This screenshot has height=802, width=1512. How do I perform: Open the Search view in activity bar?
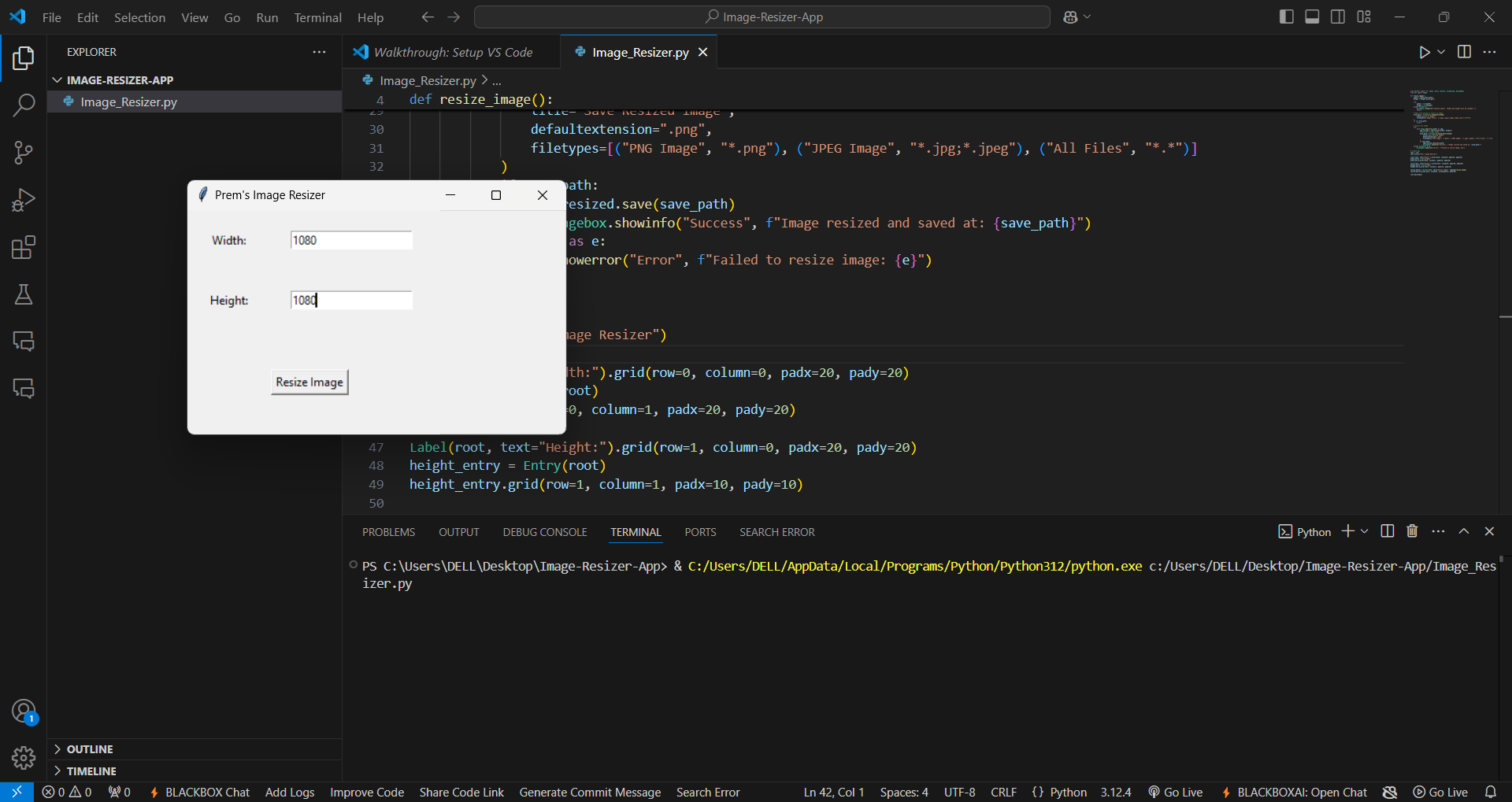click(24, 105)
